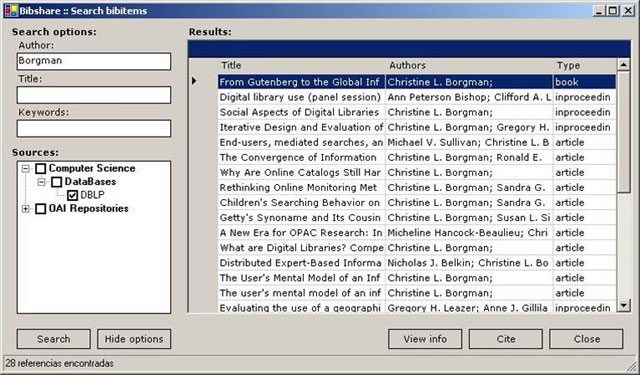Image resolution: width=640 pixels, height=375 pixels.
Task: Select row 'Rethinking Online Monitoring Met'
Action: tap(417, 188)
